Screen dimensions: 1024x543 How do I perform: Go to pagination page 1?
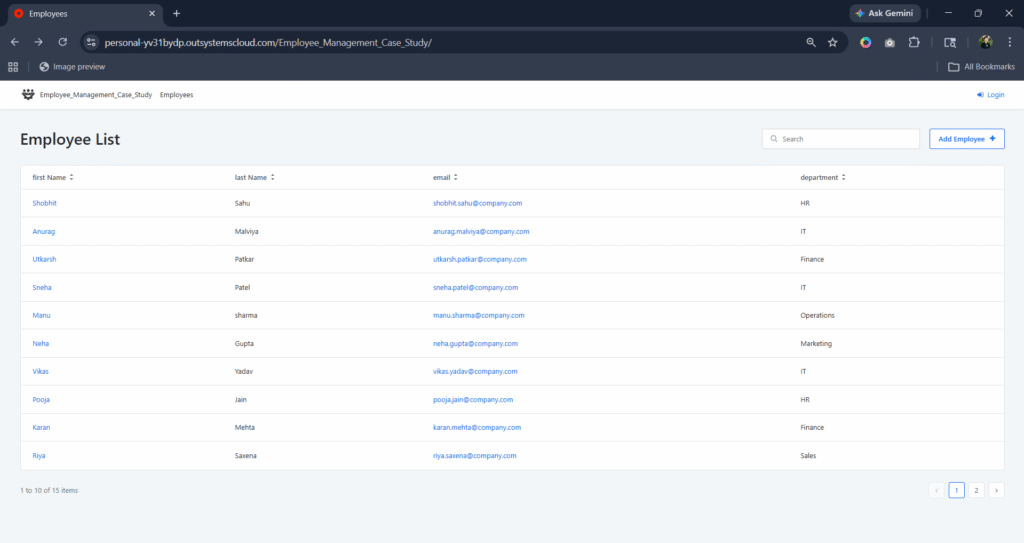point(956,490)
